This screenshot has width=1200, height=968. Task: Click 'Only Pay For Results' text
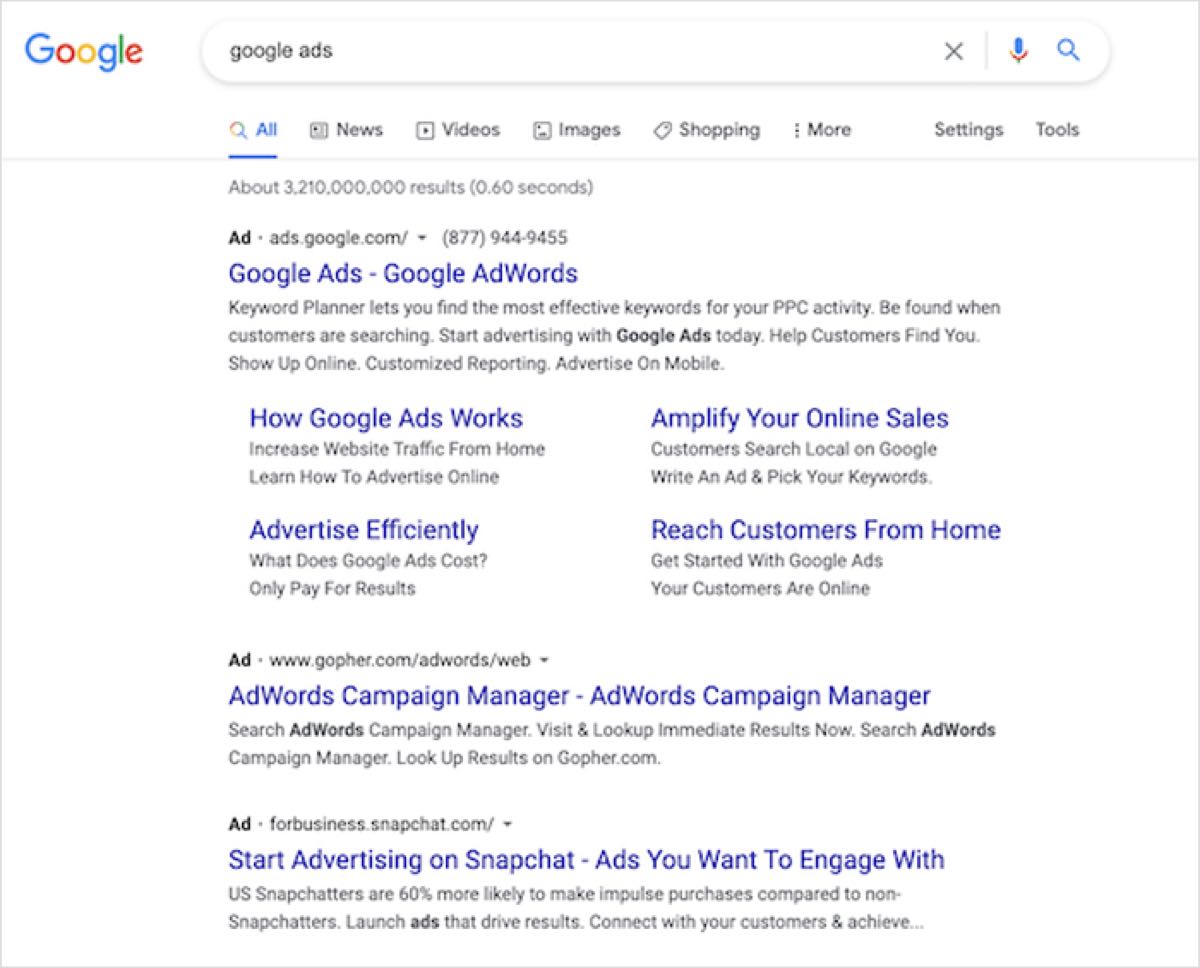point(332,588)
